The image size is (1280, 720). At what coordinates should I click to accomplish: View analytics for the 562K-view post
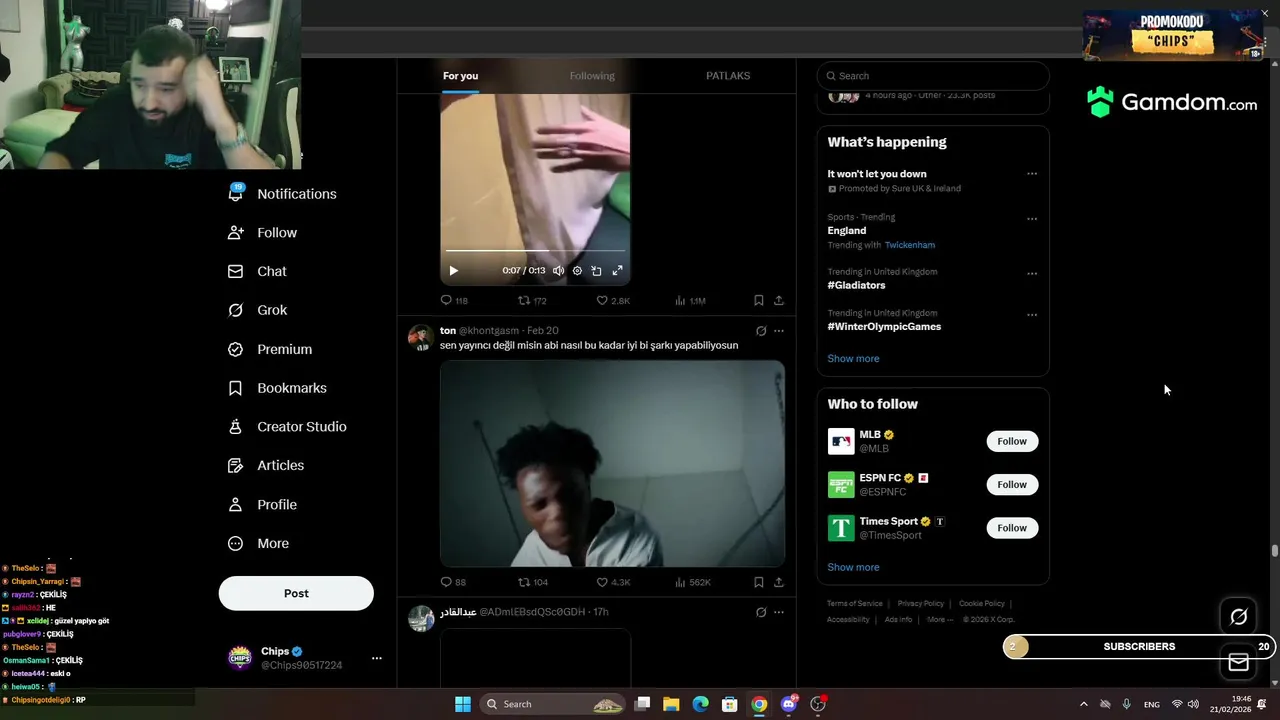point(692,582)
